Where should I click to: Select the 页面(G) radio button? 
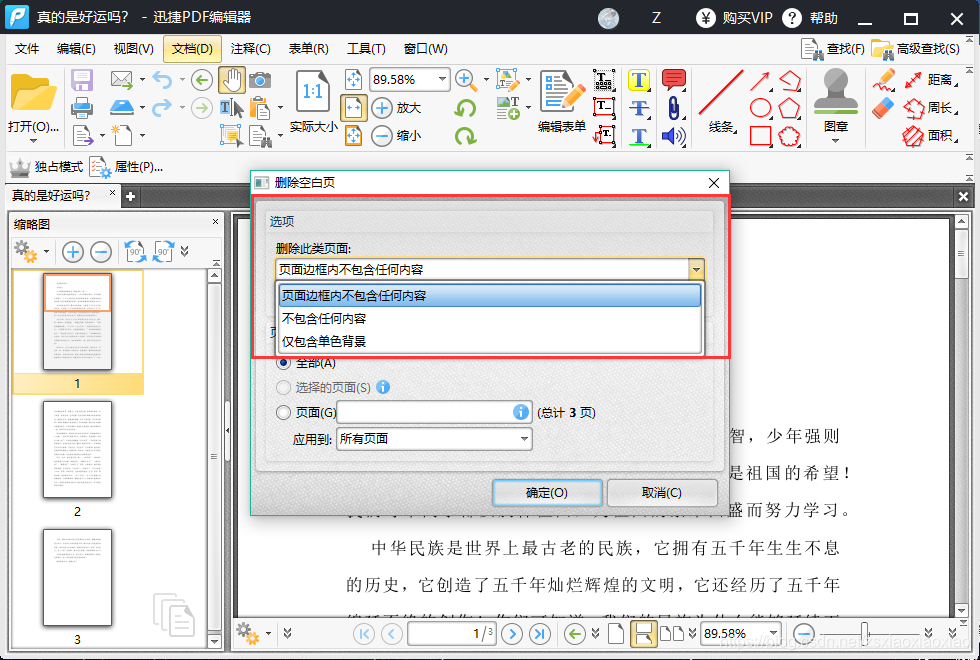[x=283, y=412]
